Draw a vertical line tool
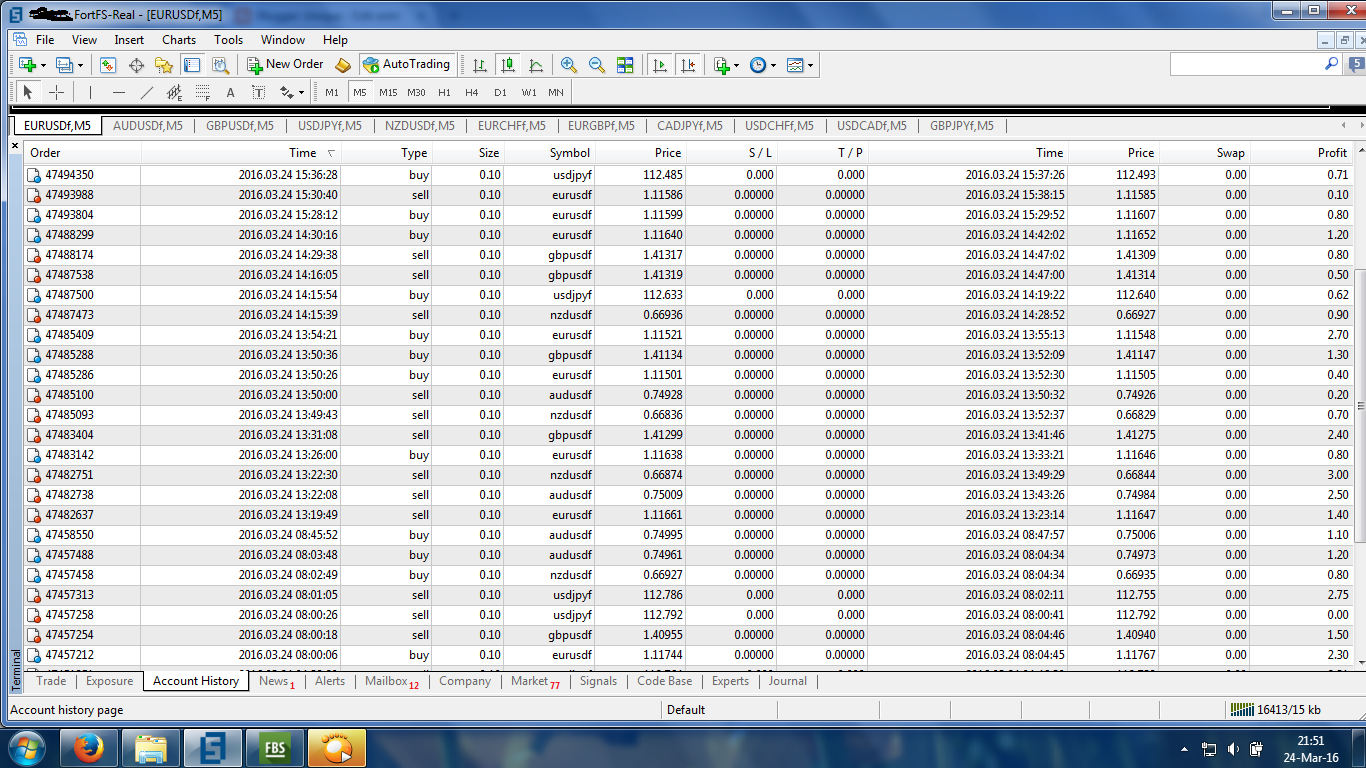This screenshot has width=1366, height=768. [90, 92]
